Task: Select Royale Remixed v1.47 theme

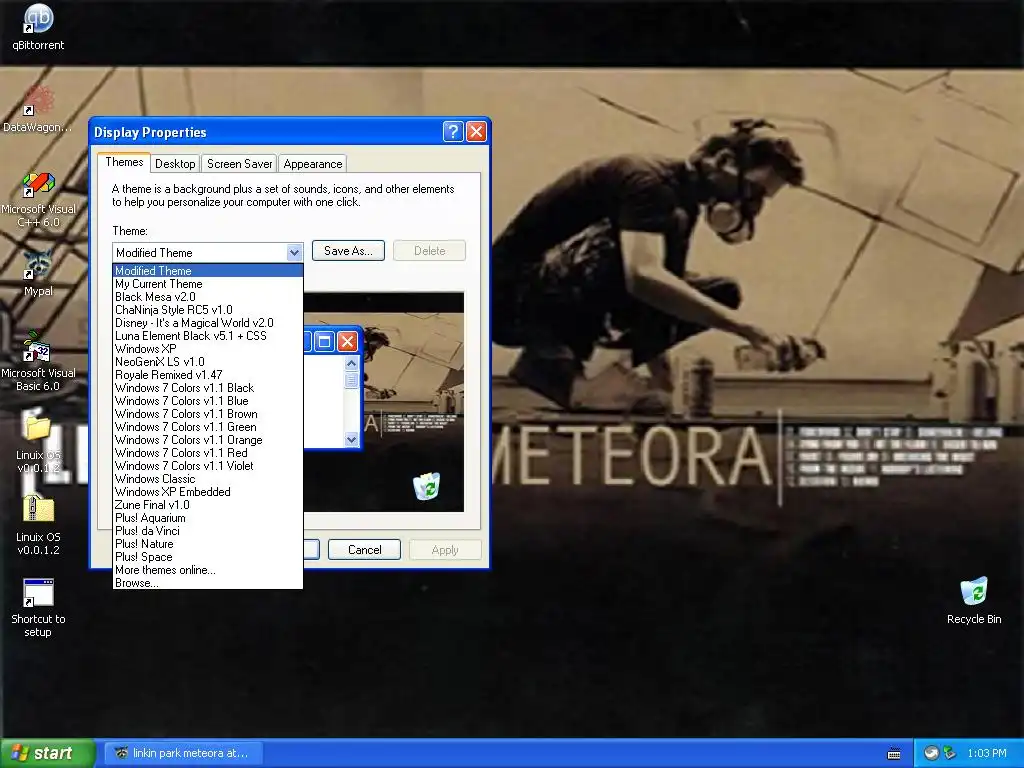Action: (x=208, y=375)
